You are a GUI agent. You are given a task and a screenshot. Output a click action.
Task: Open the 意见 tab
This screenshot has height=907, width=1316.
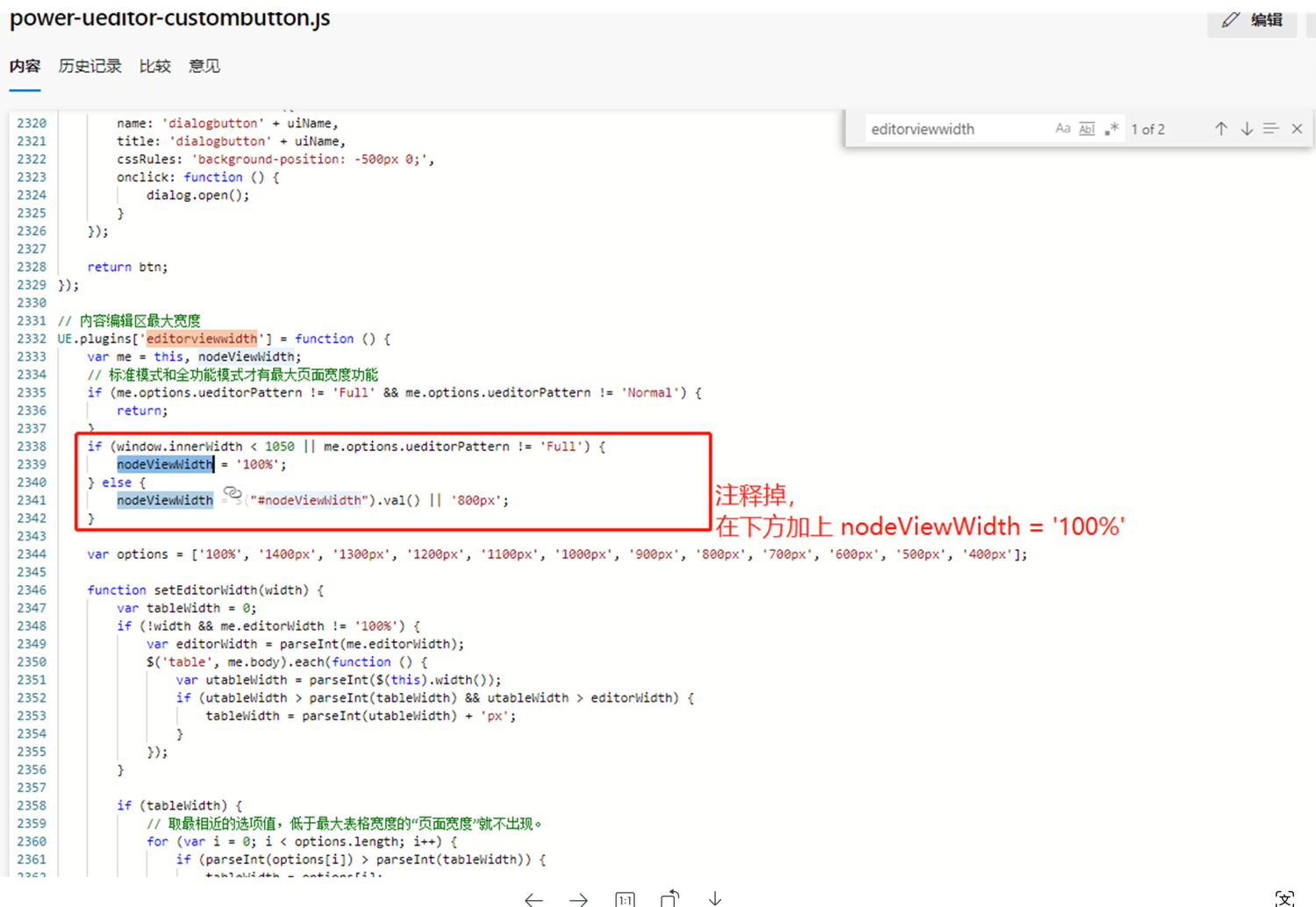coord(204,67)
